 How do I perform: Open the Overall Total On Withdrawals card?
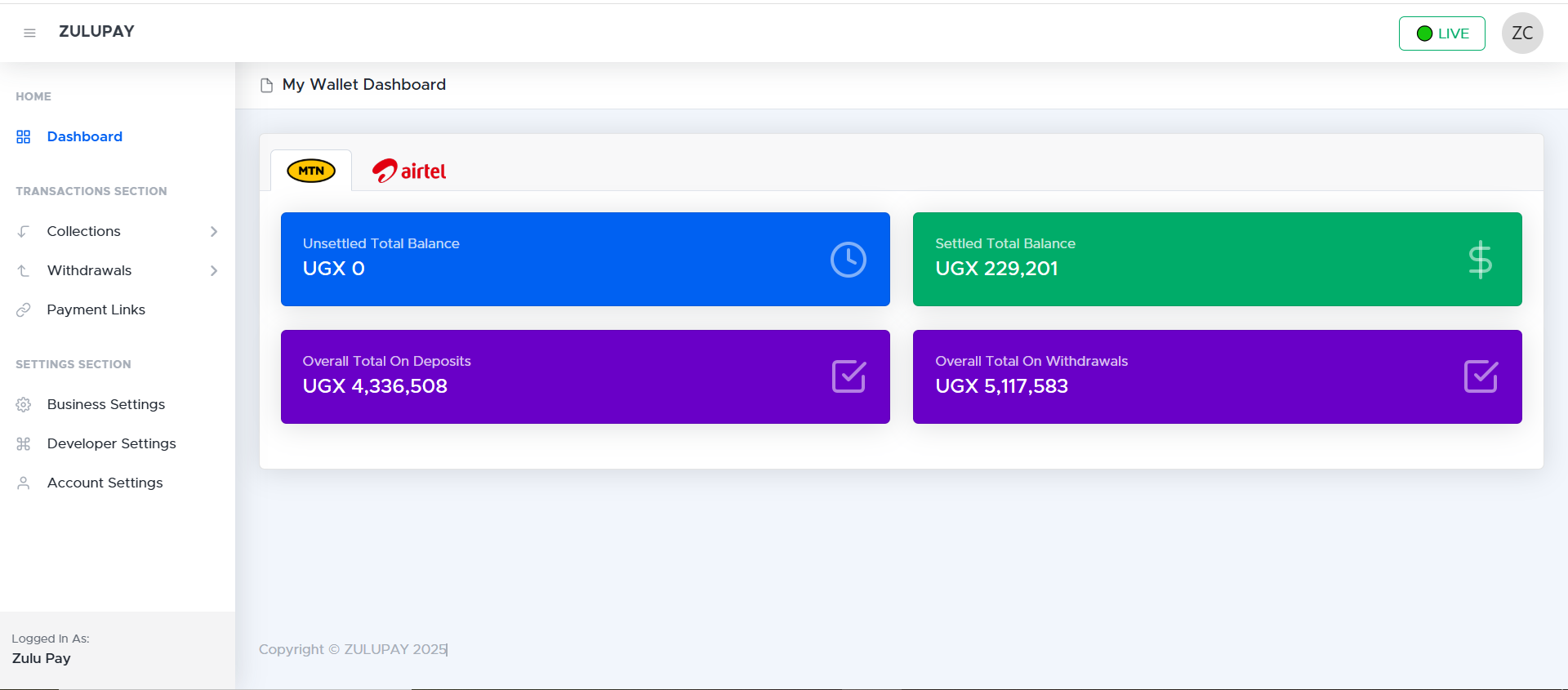(1218, 376)
